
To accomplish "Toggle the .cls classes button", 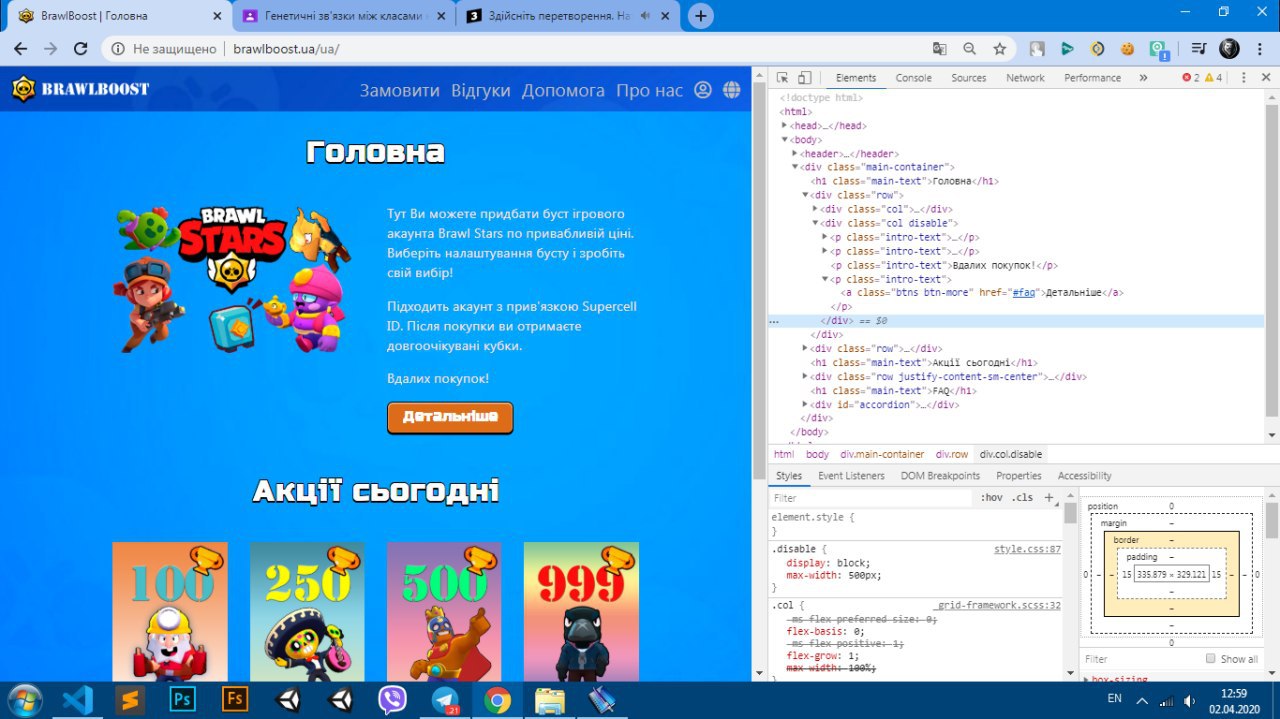I will tap(1022, 497).
